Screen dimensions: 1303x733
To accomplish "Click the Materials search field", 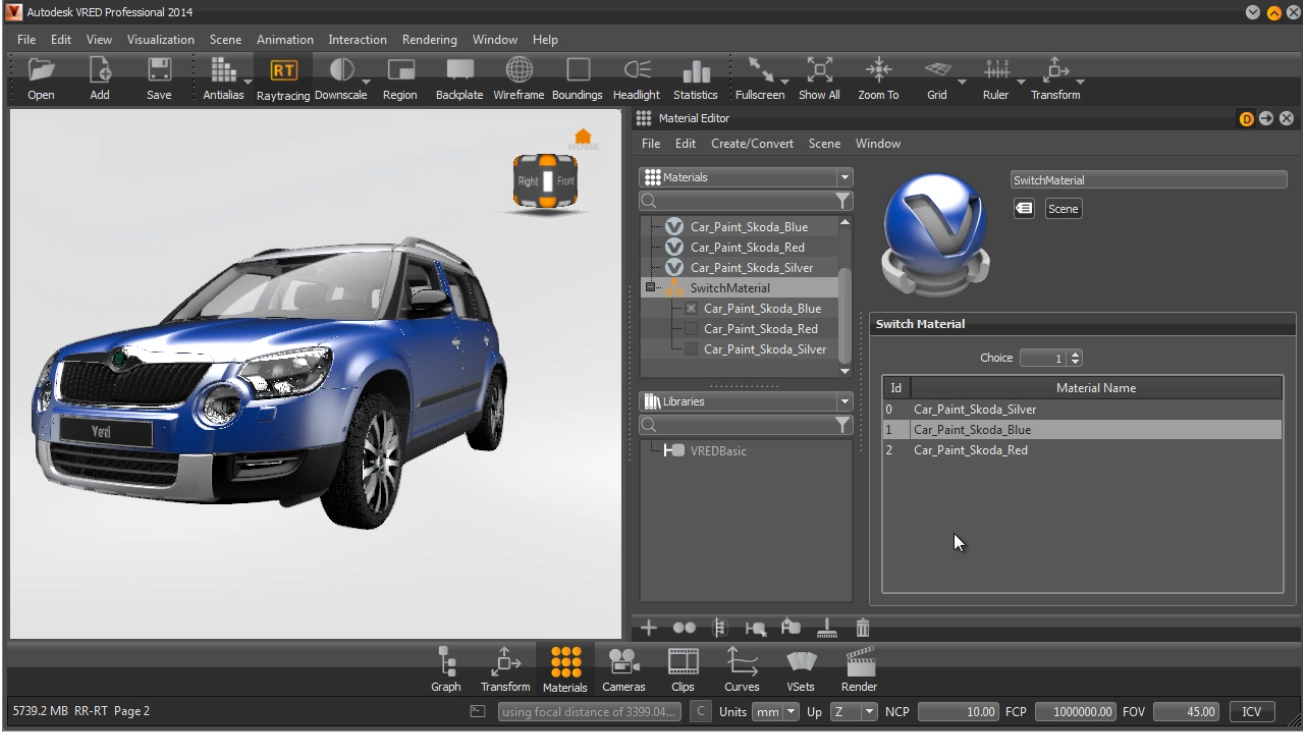I will click(x=737, y=200).
